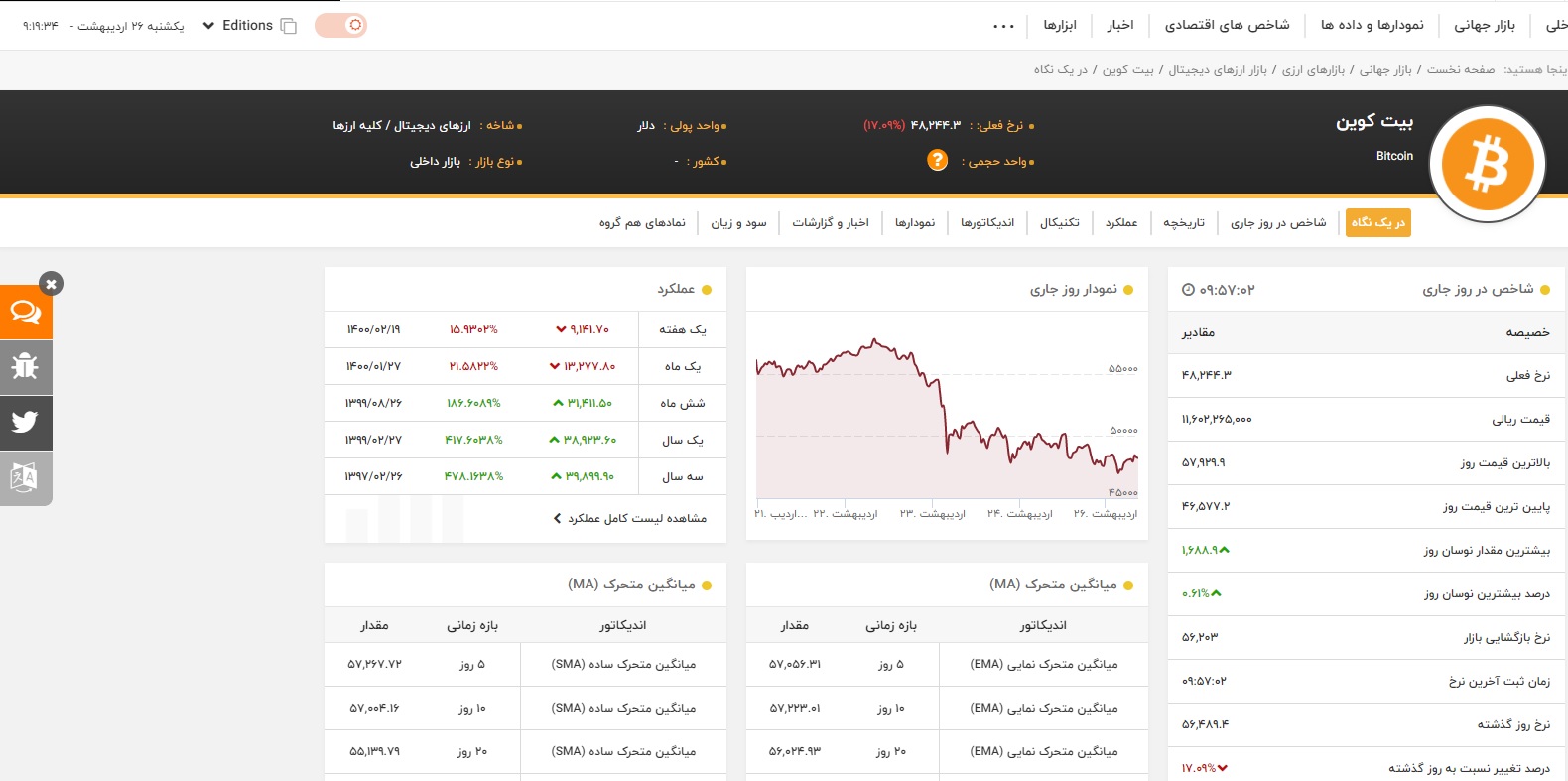Open the بازار جهانی menu

pyautogui.click(x=1484, y=25)
